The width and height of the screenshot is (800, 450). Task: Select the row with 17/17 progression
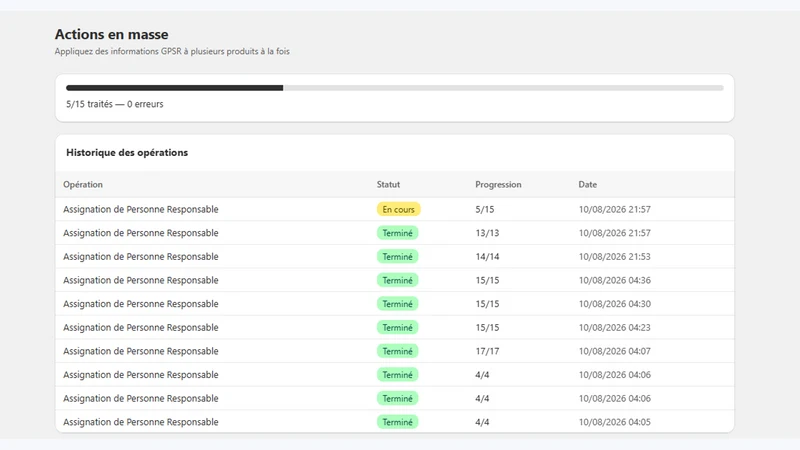[394, 351]
